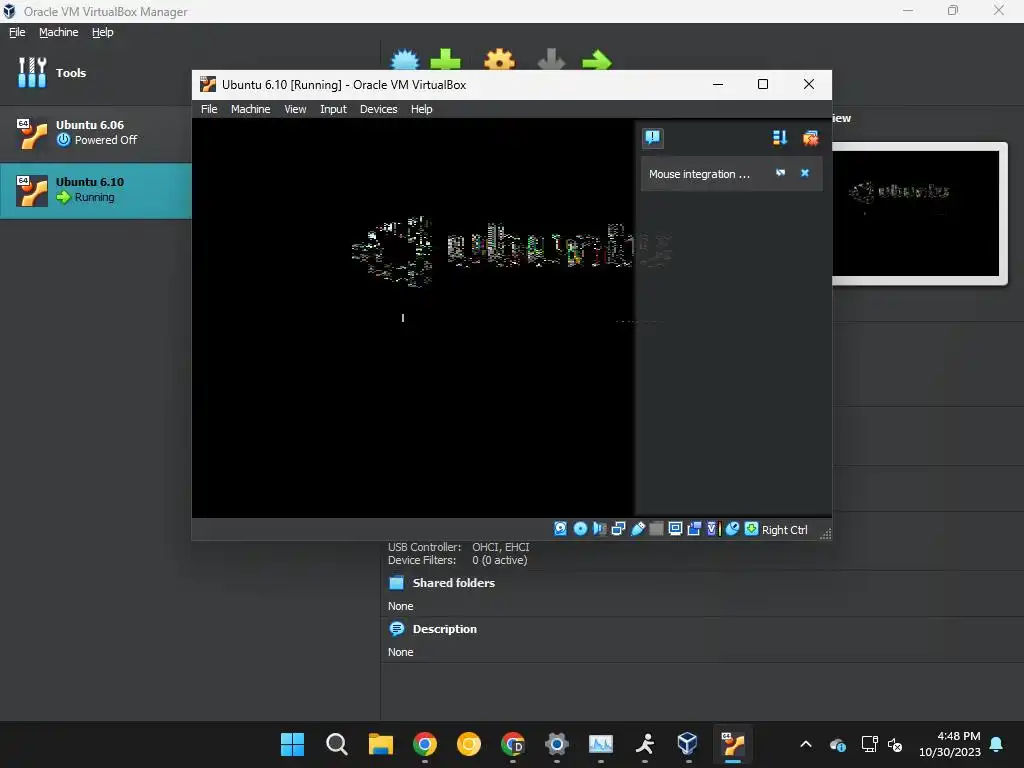This screenshot has height=768, width=1024.
Task: Click the network adapters status icon
Action: click(x=618, y=529)
